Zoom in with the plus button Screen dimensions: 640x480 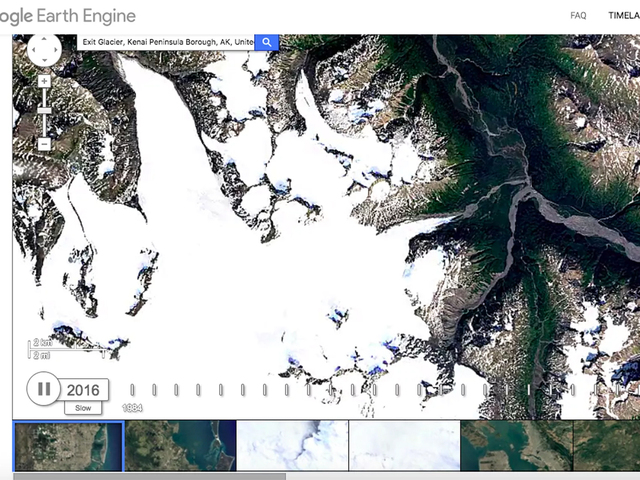pos(44,80)
